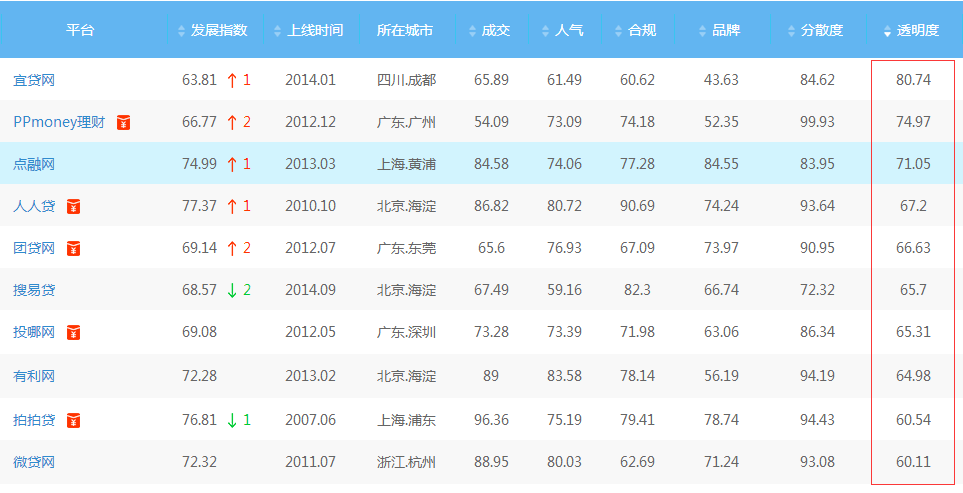Viewport: 963px width, 493px height.
Task: Sort by 透明度 header label
Action: 918,30
